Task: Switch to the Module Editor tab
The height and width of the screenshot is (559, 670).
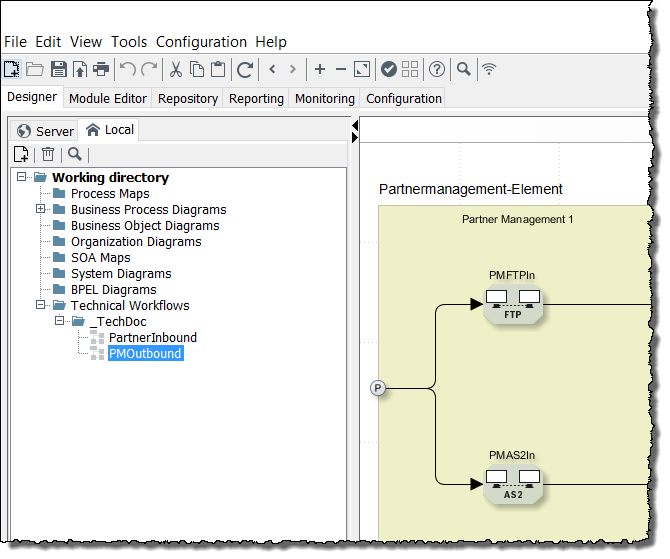Action: [x=110, y=98]
